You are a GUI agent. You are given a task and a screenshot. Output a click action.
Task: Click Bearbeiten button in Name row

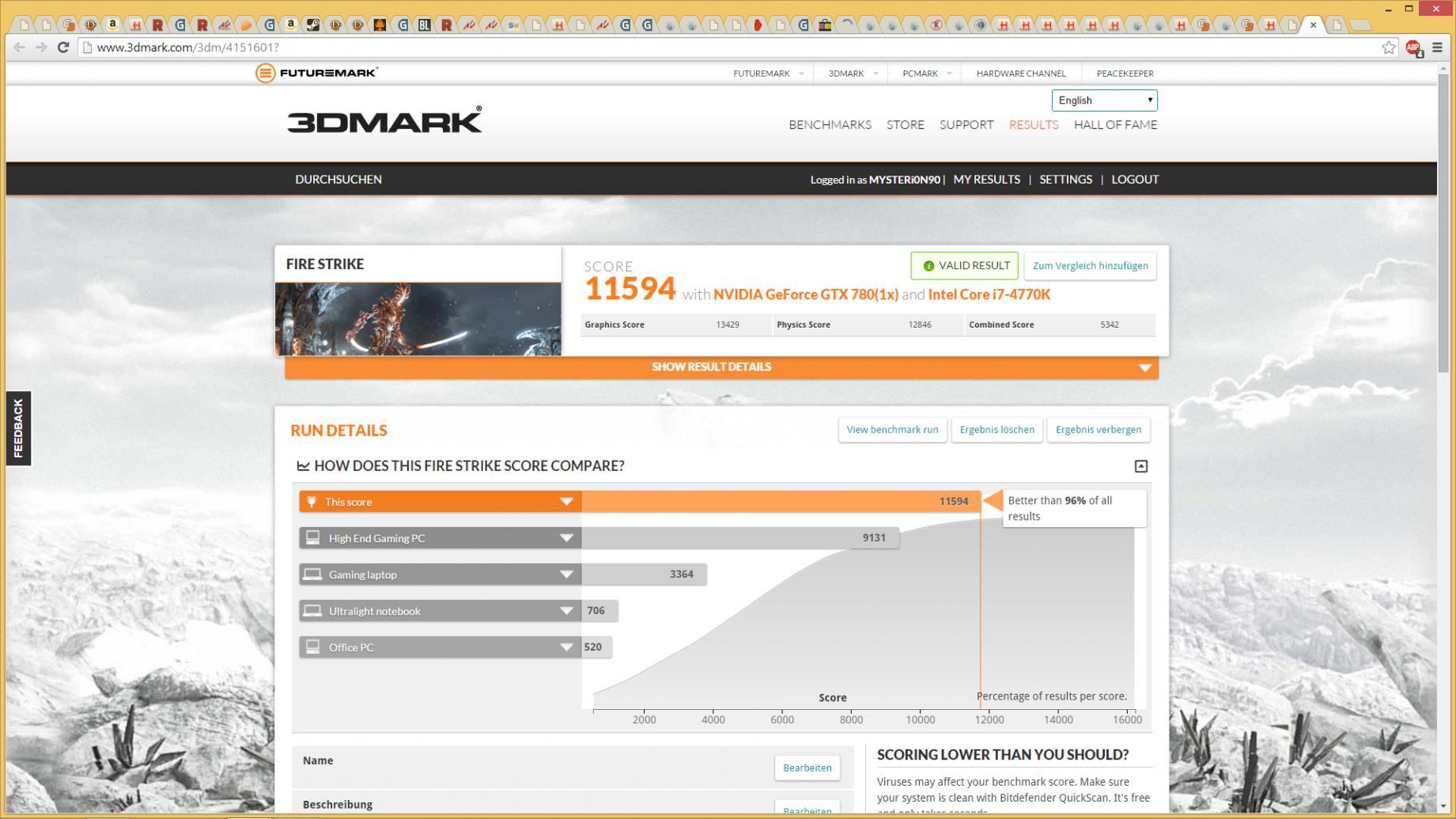tap(807, 768)
